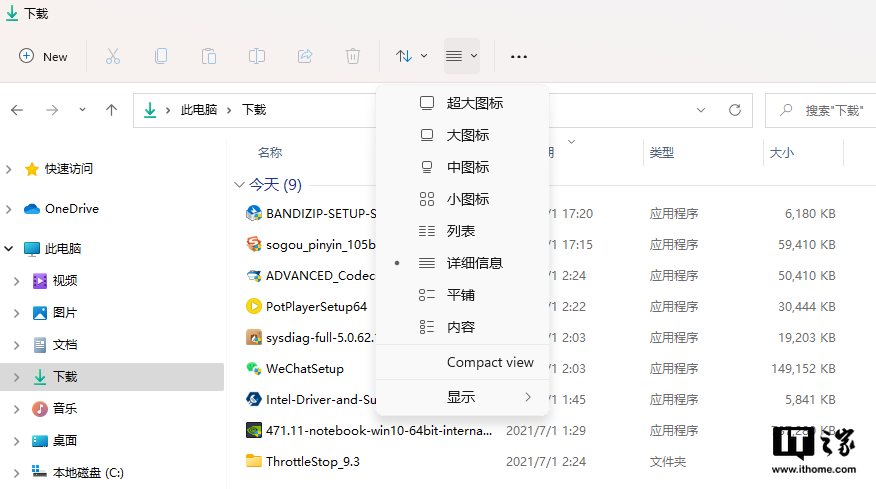Open the See more ellipsis menu
876x489 pixels.
click(518, 57)
